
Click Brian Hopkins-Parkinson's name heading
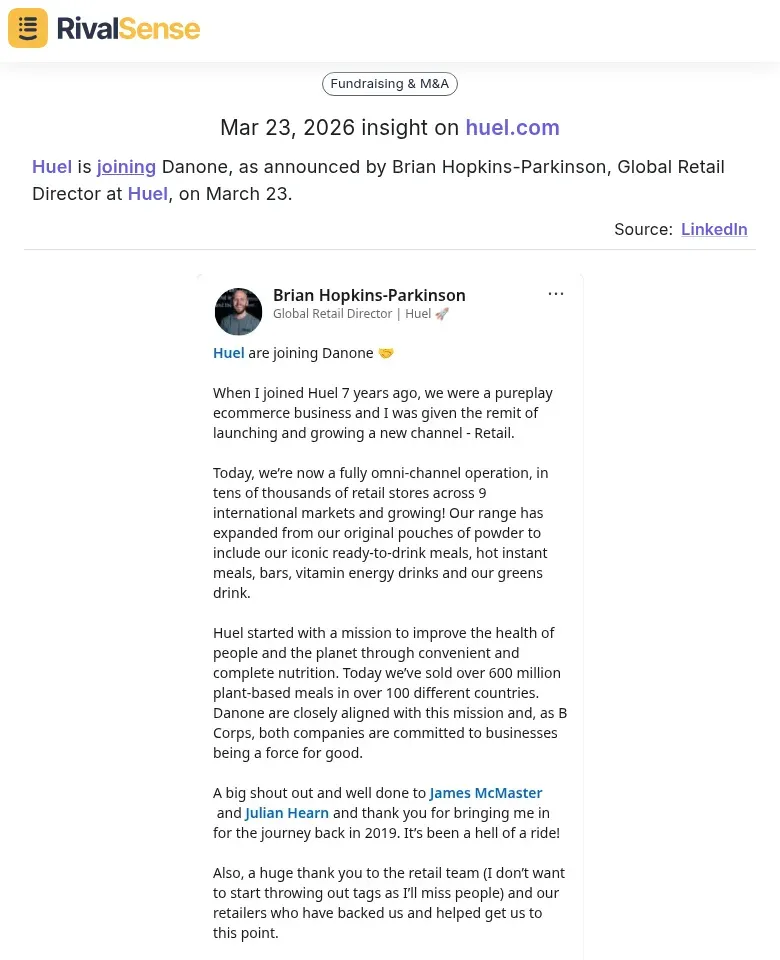(x=369, y=295)
